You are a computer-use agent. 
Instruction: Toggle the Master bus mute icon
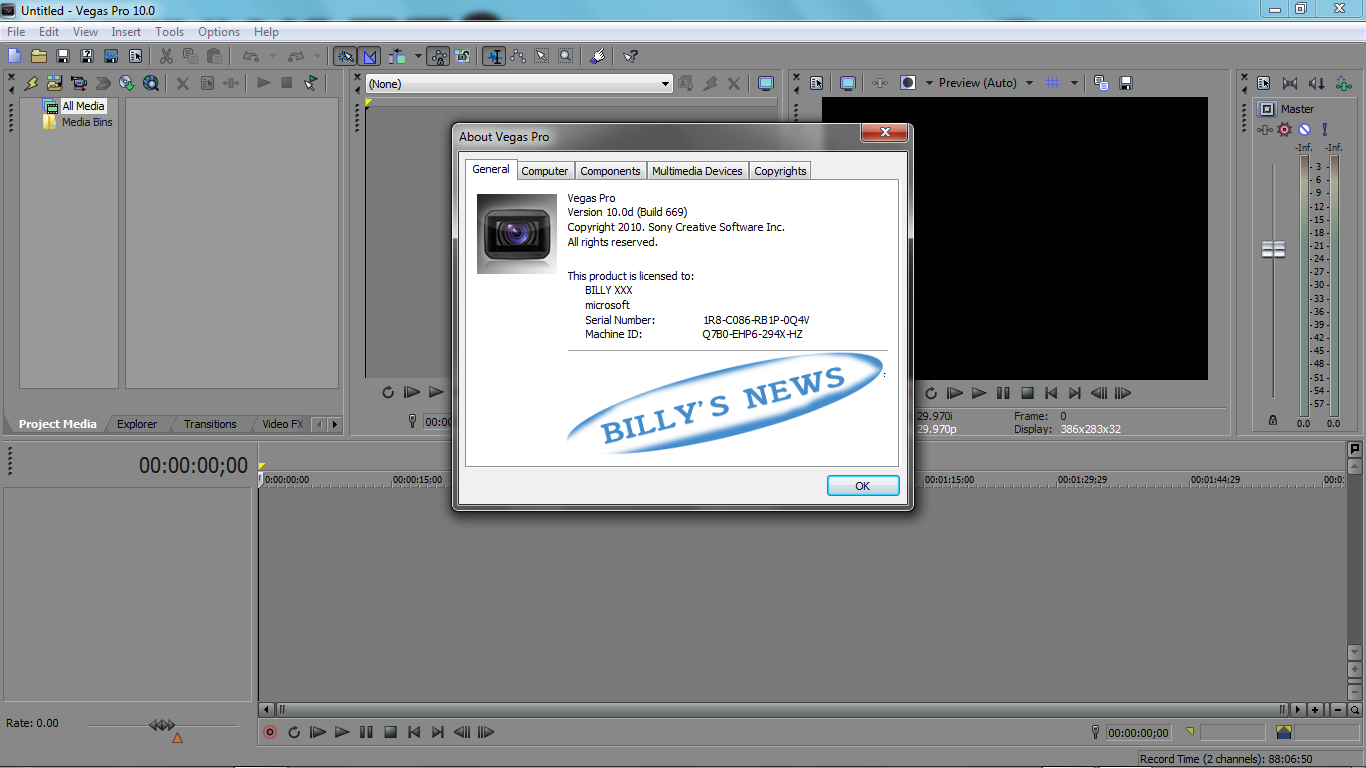[1304, 130]
